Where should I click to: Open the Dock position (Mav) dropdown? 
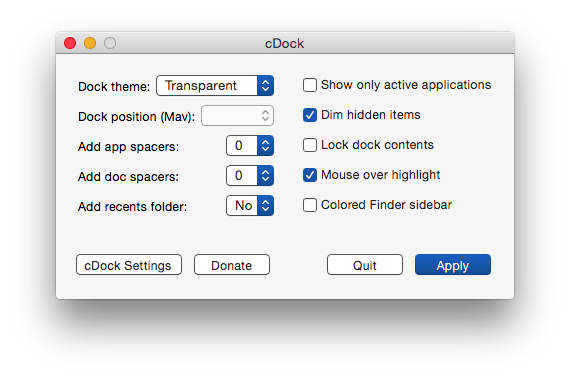(237, 116)
